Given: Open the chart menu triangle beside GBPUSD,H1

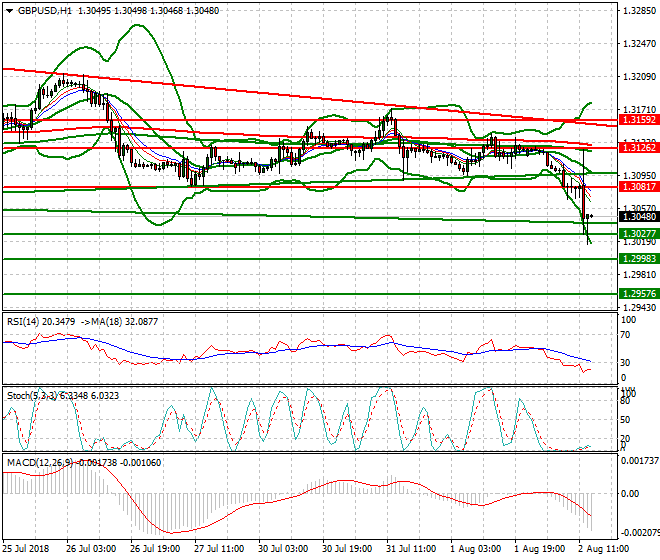Looking at the screenshot, I should point(9,11).
